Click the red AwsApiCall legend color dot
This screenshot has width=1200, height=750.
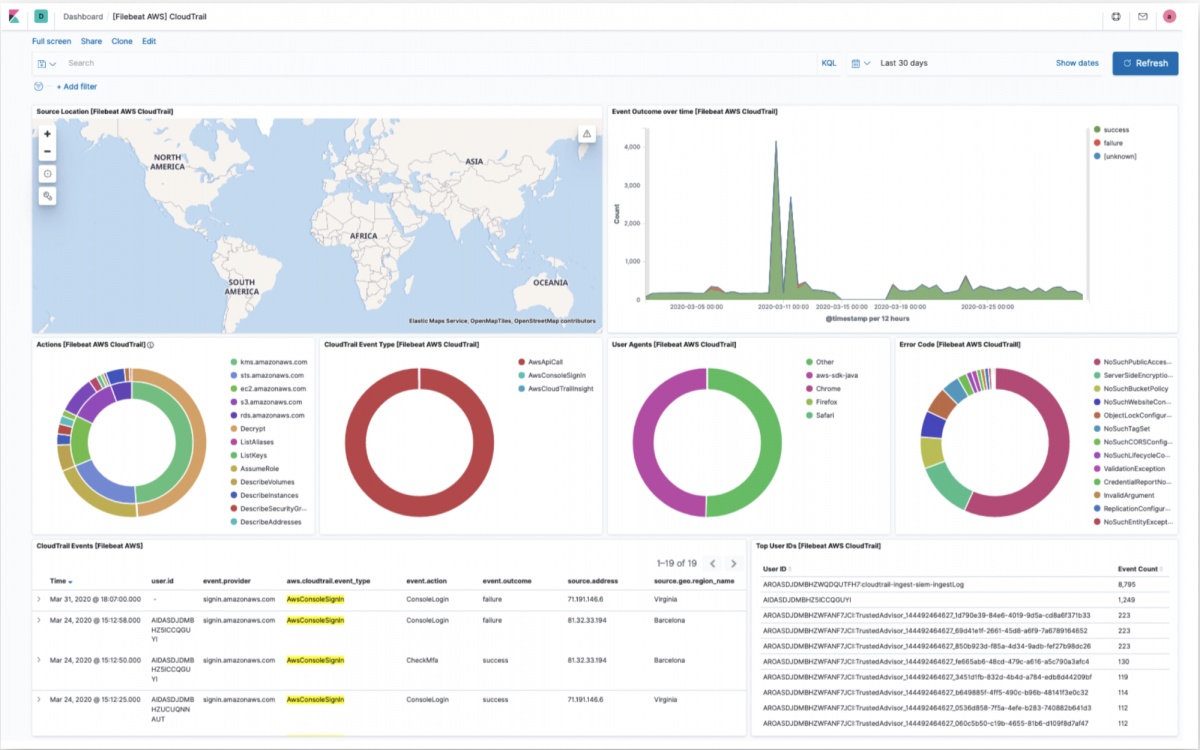click(x=521, y=362)
